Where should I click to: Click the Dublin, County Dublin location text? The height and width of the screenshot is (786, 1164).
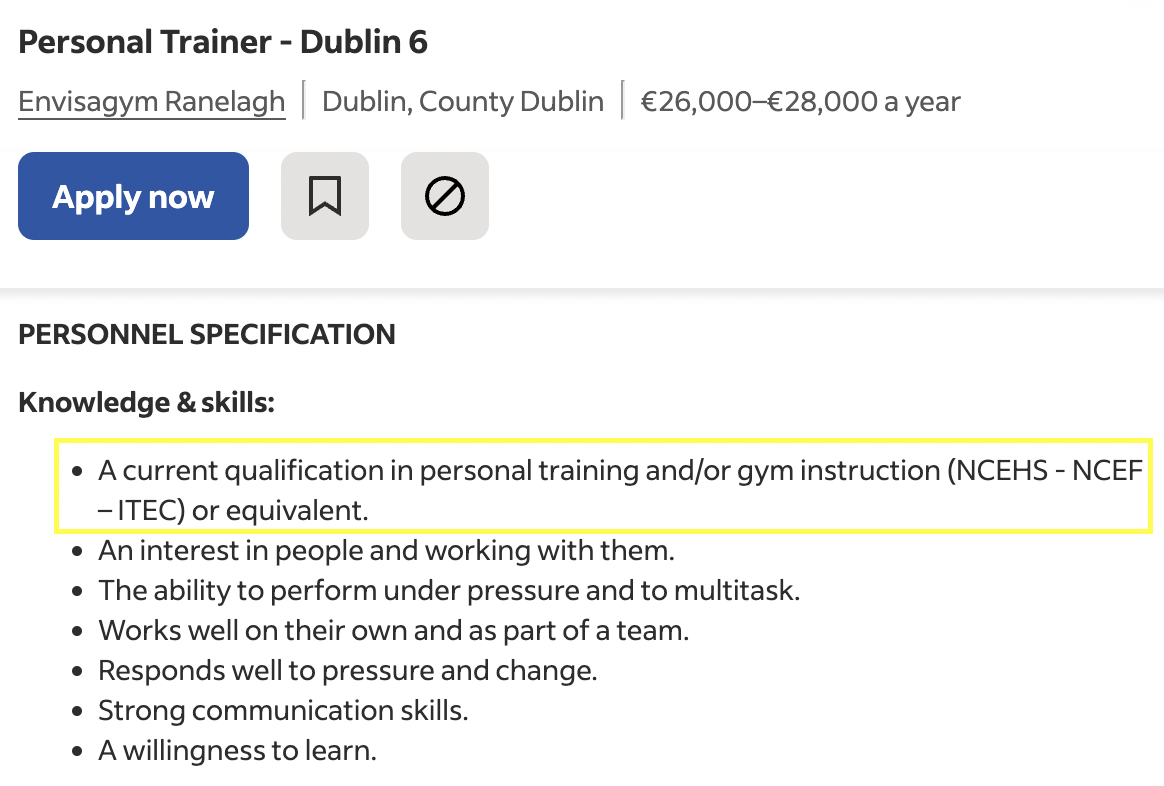click(x=463, y=100)
